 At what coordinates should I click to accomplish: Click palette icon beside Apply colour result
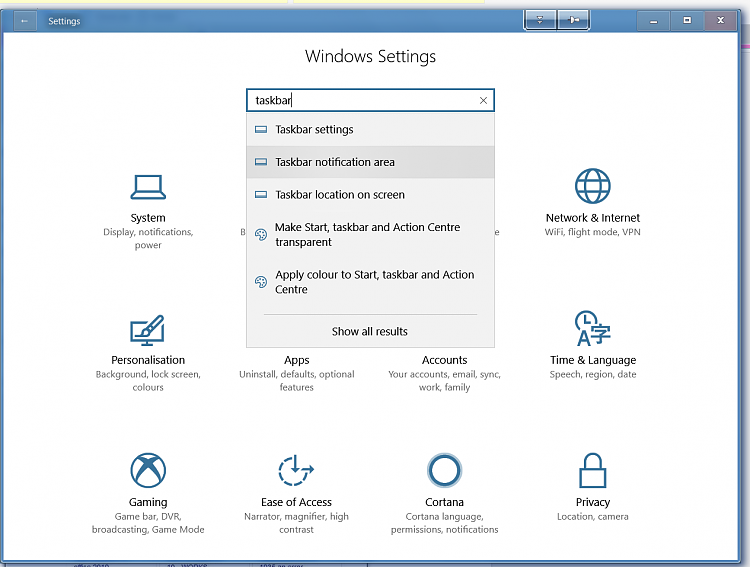(261, 282)
